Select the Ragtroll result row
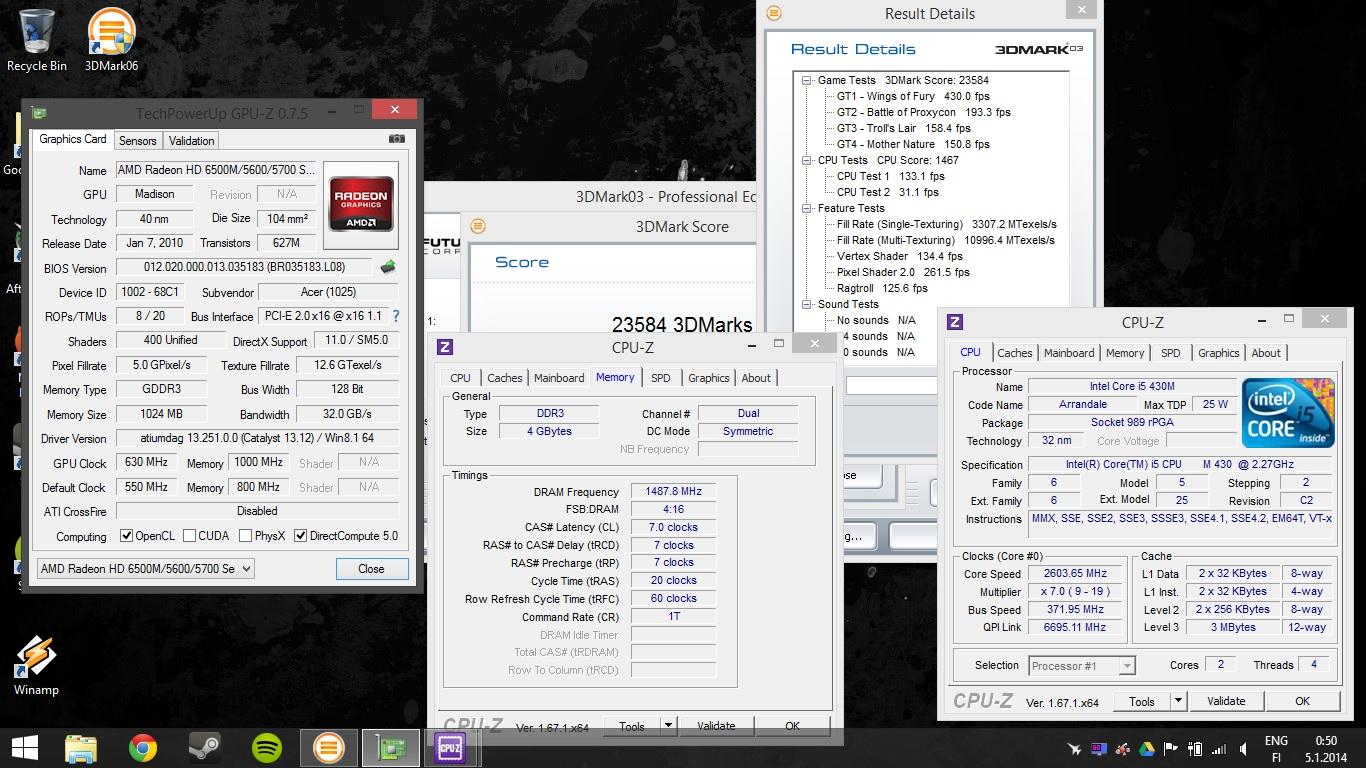The image size is (1366, 768). pyautogui.click(x=882, y=288)
